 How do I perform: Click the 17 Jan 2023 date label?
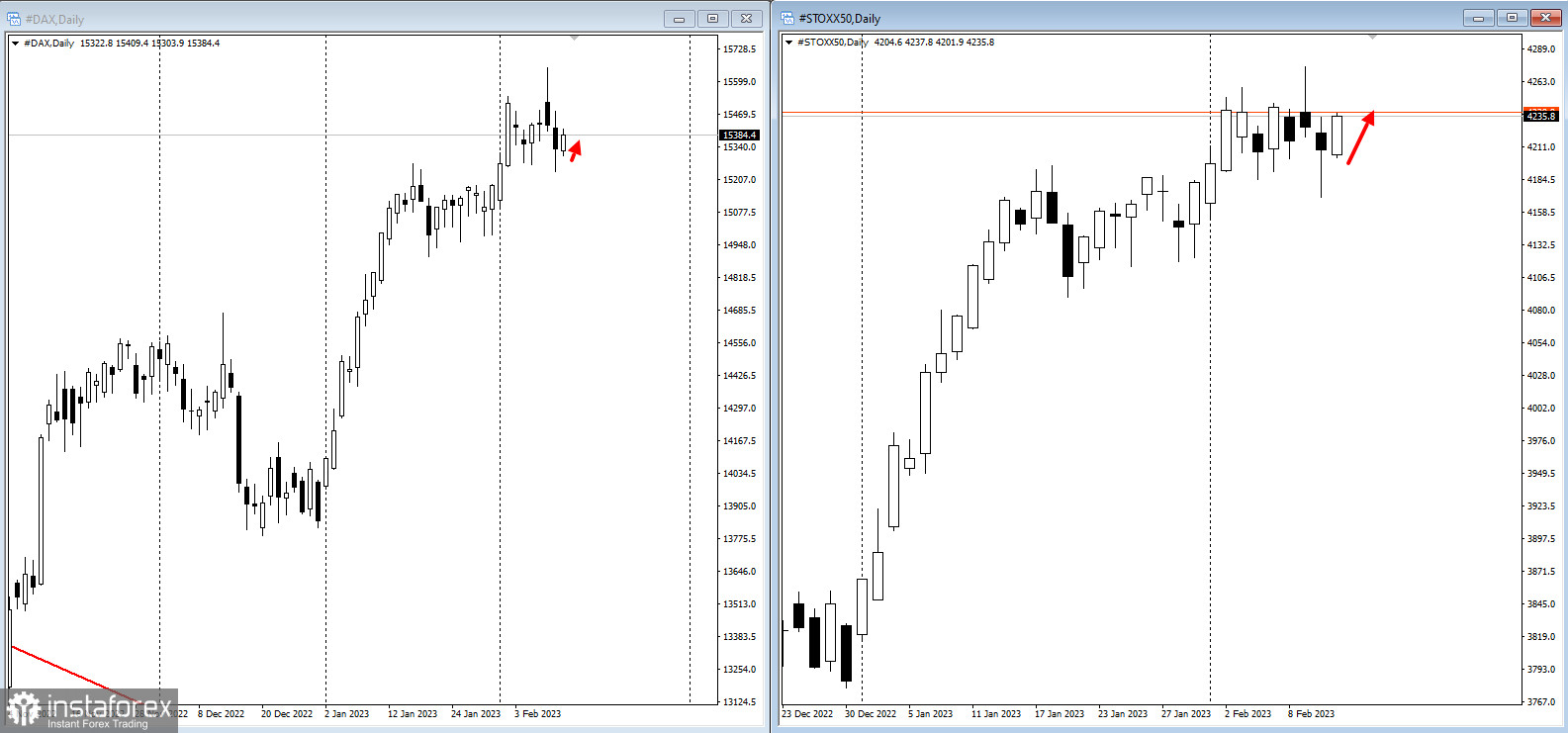pos(1060,714)
